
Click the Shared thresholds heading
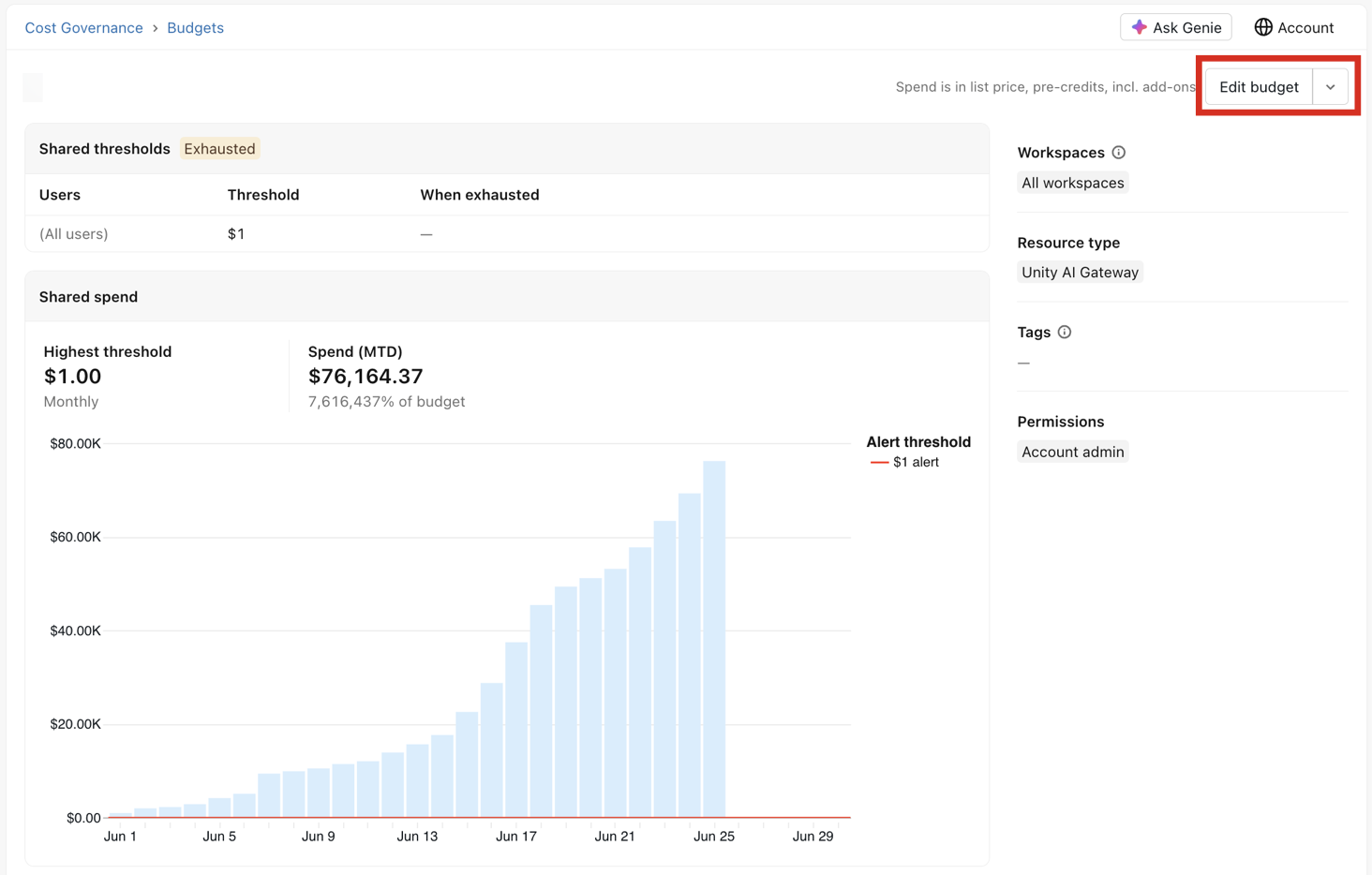coord(105,149)
